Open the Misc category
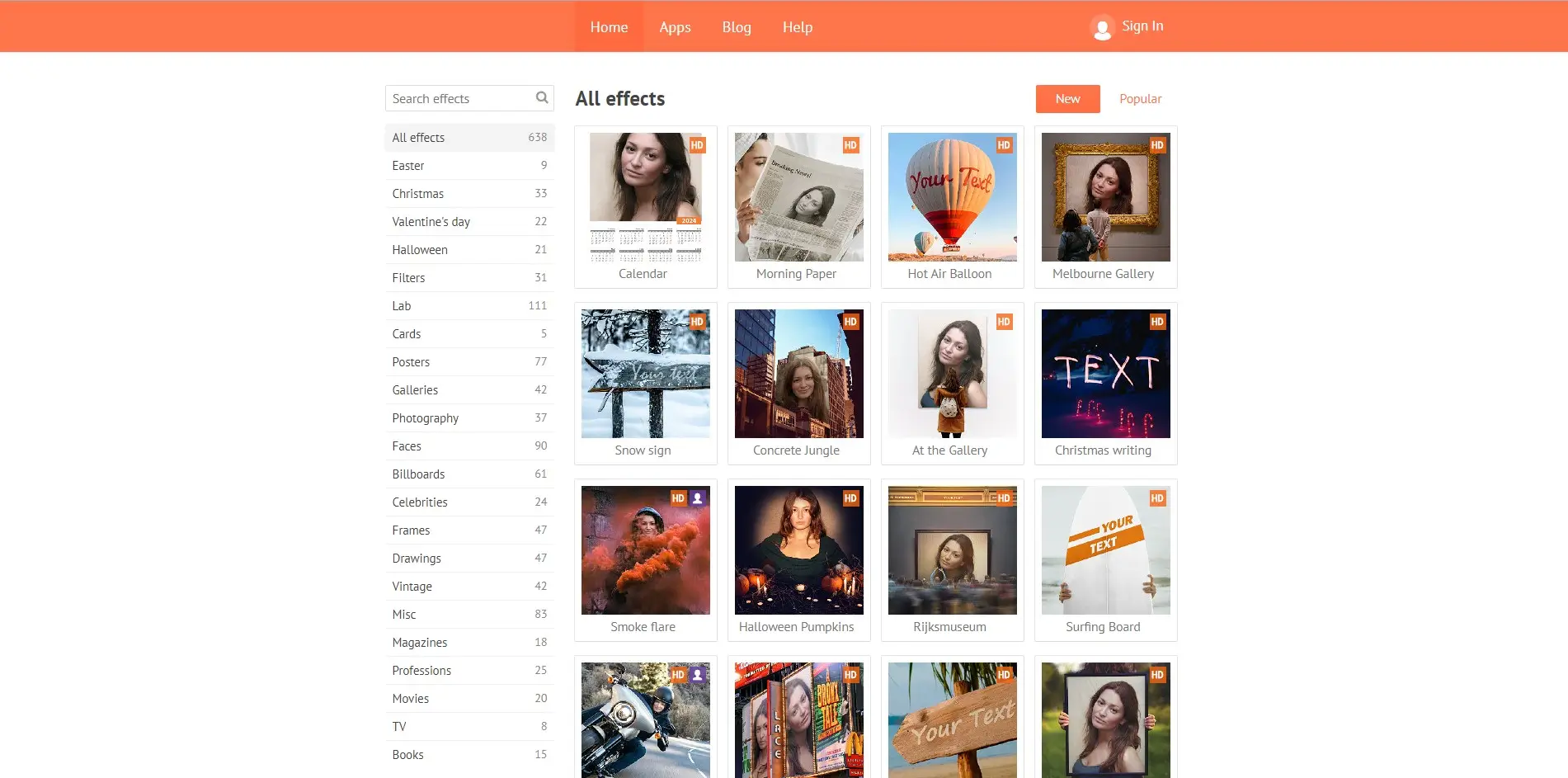1568x778 pixels. coord(469,615)
